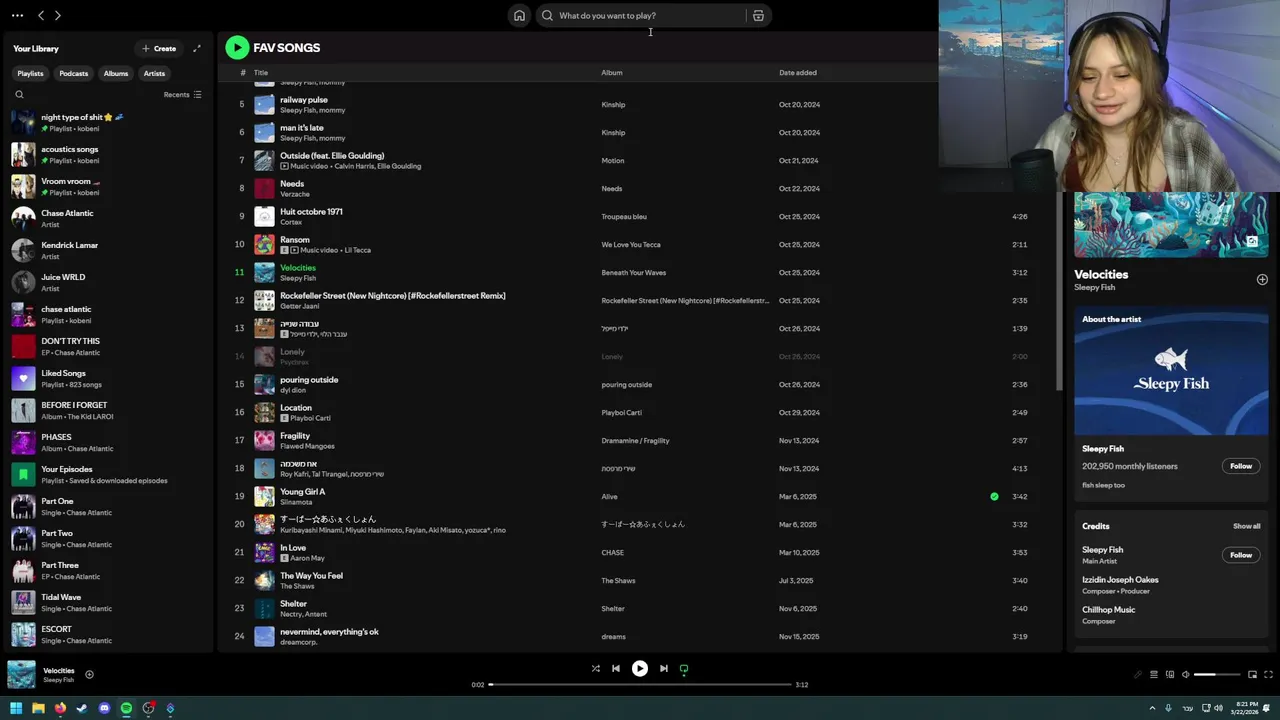Seek in the song progress bar
The height and width of the screenshot is (720, 1280).
640,684
